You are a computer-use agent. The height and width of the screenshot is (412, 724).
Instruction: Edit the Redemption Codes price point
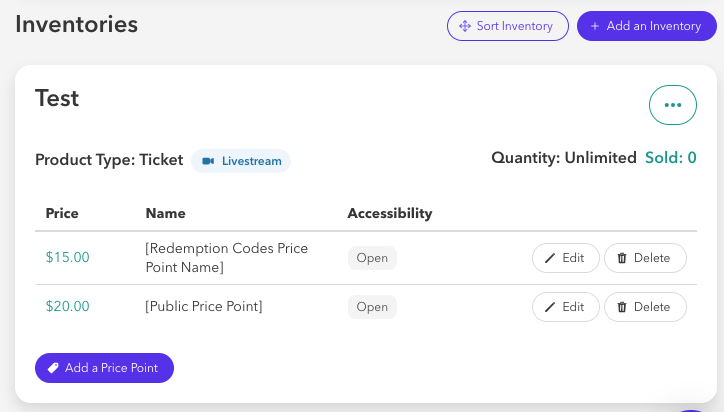[566, 258]
